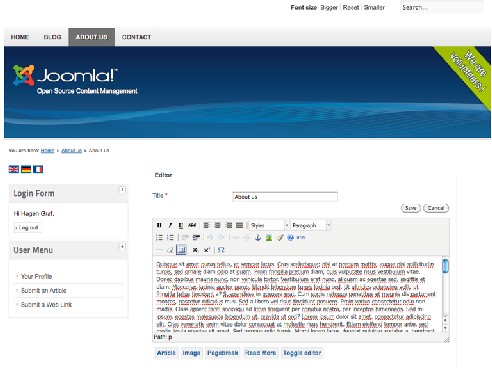
Task: Create a bulleted list in the editor
Action: pos(159,238)
